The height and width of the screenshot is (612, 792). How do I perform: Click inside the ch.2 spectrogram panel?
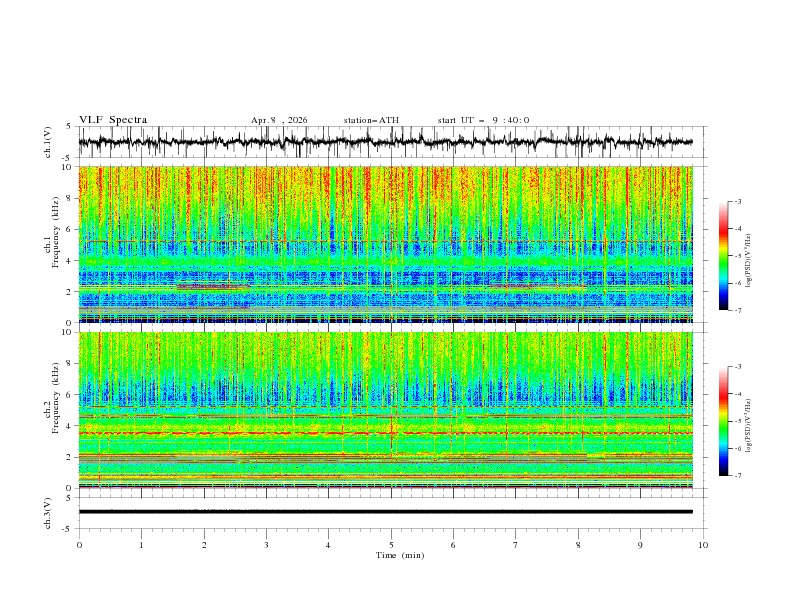coord(385,410)
